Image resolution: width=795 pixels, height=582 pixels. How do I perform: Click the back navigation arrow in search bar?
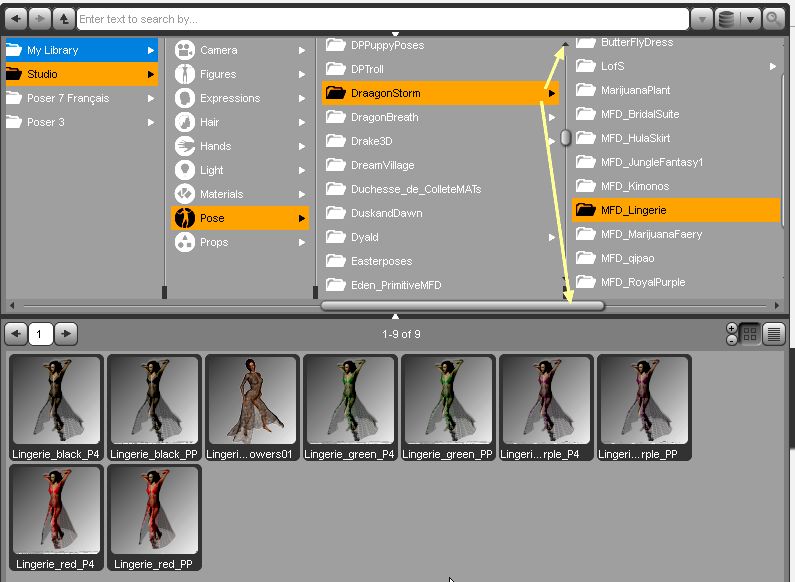(x=16, y=19)
